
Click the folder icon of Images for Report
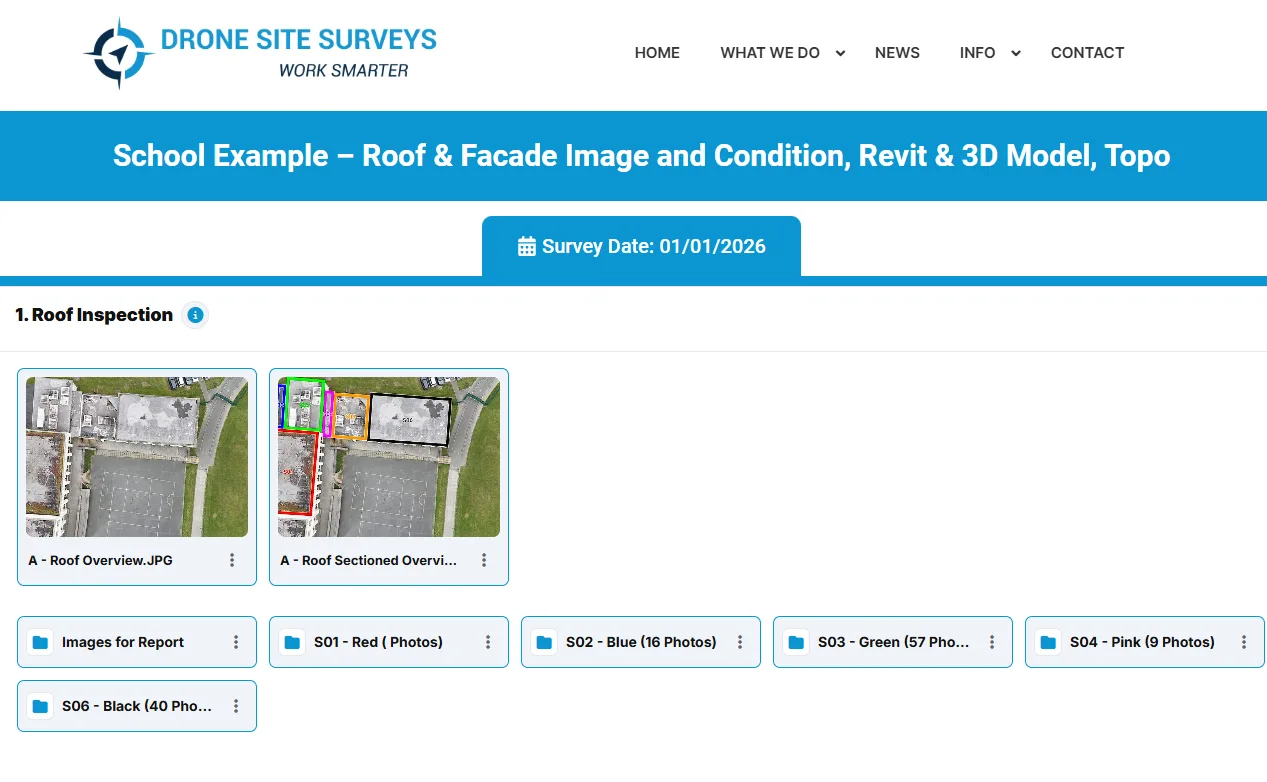pos(40,642)
